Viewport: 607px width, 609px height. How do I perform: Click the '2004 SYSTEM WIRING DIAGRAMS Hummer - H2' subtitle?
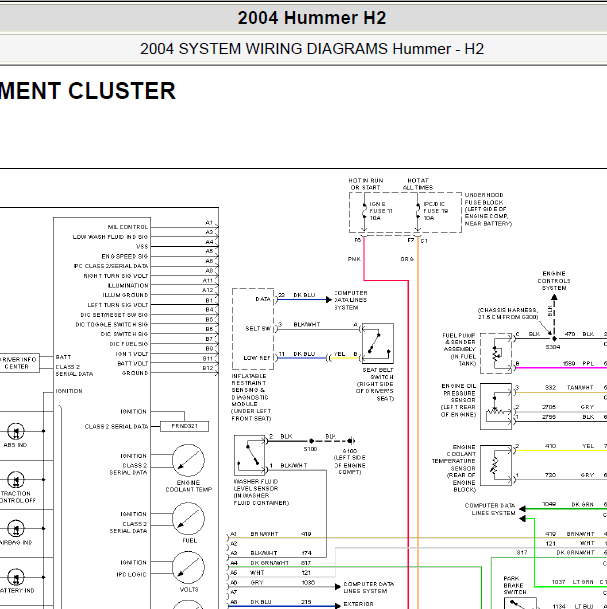pyautogui.click(x=311, y=49)
